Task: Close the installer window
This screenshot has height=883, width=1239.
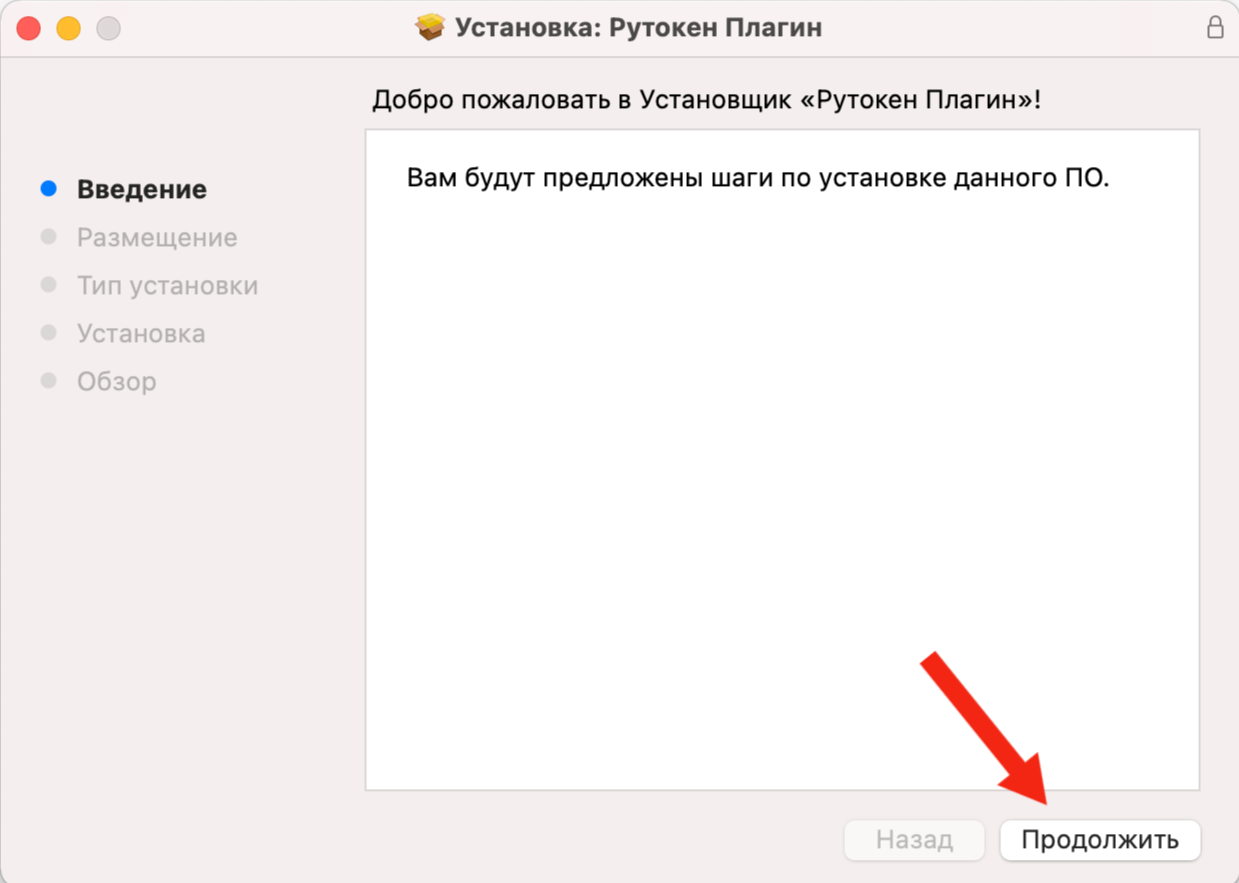Action: 29,28
